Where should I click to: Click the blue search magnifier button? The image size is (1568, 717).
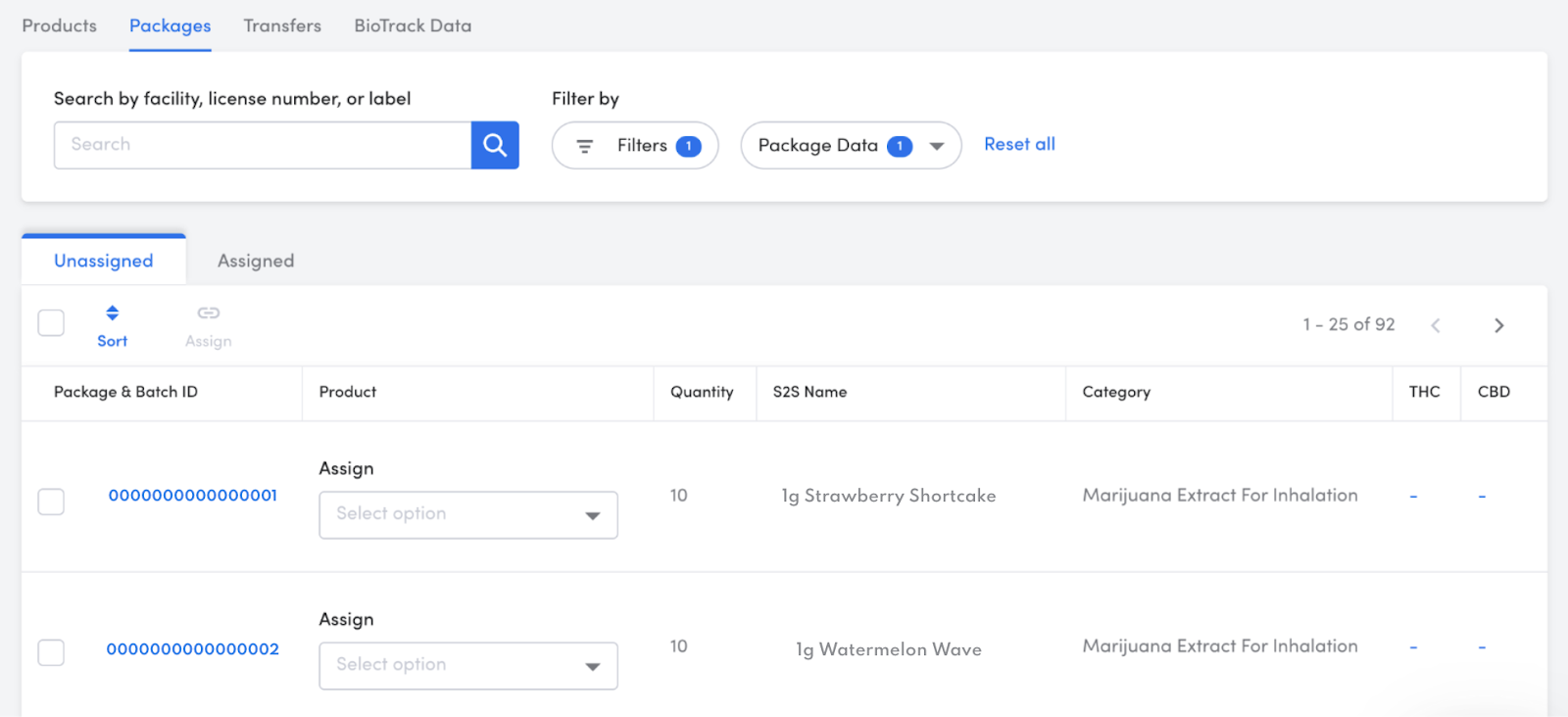[495, 145]
